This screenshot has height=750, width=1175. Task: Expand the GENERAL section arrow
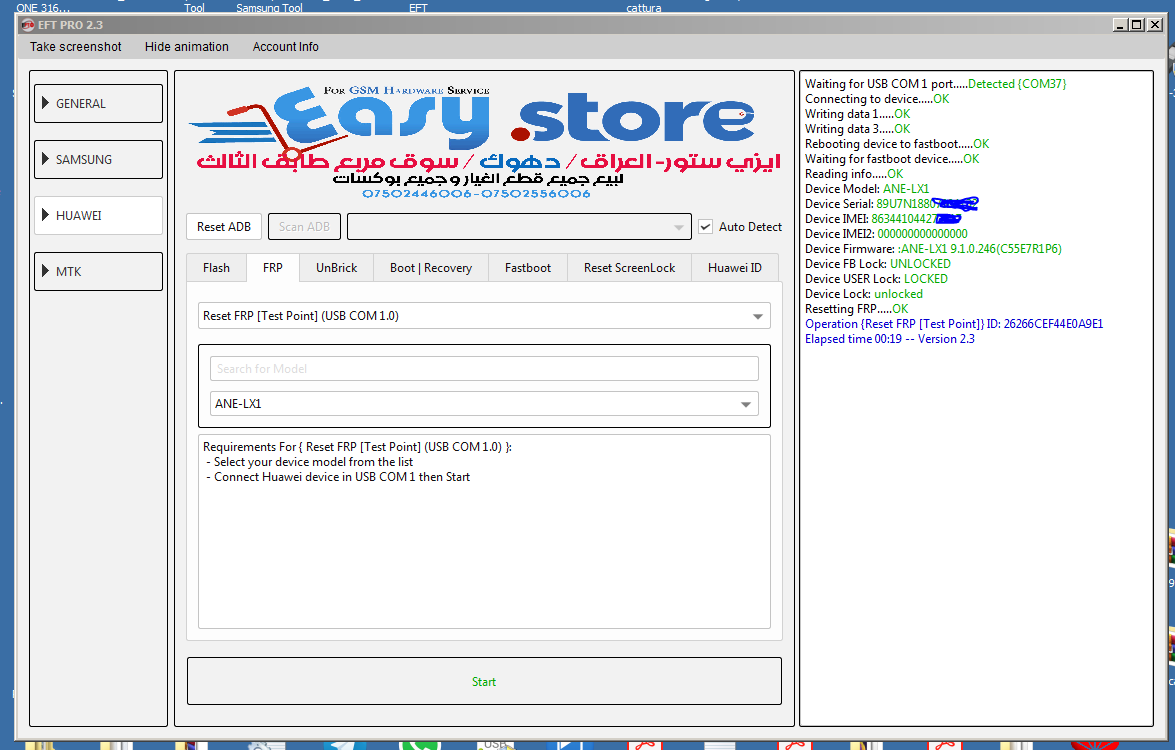(46, 103)
